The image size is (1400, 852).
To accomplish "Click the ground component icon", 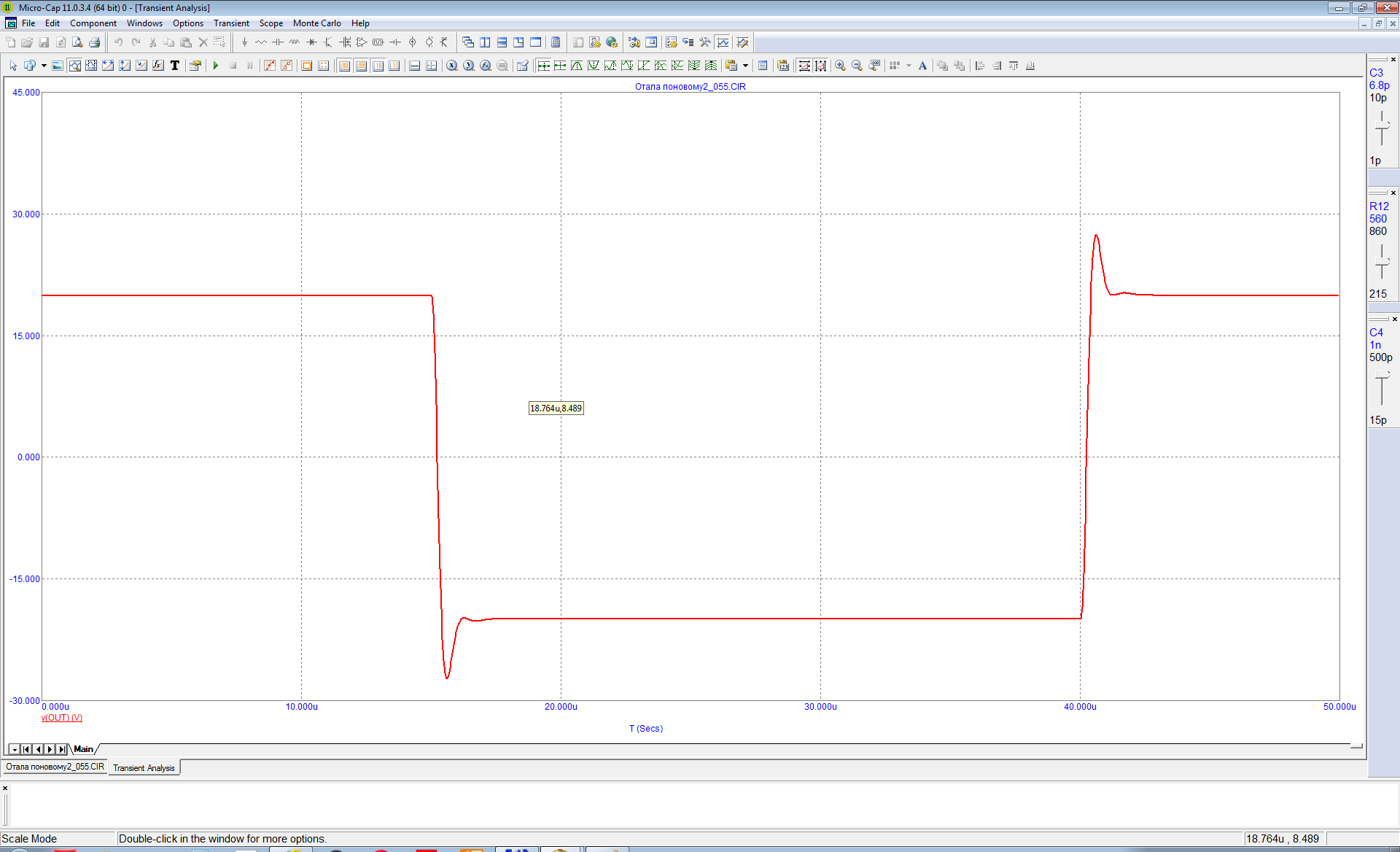I will tap(244, 42).
